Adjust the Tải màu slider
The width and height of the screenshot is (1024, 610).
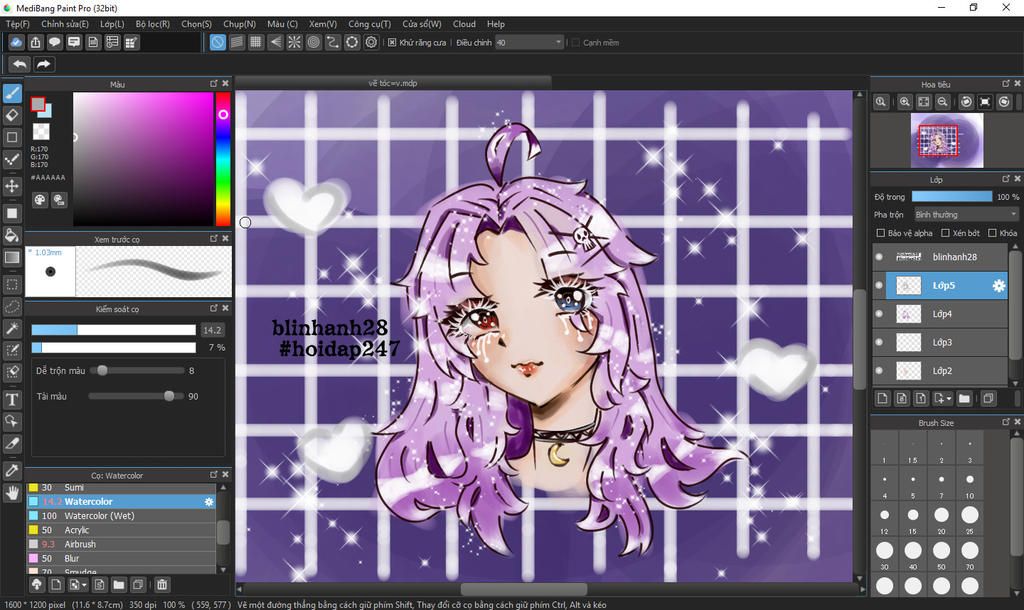pos(137,396)
